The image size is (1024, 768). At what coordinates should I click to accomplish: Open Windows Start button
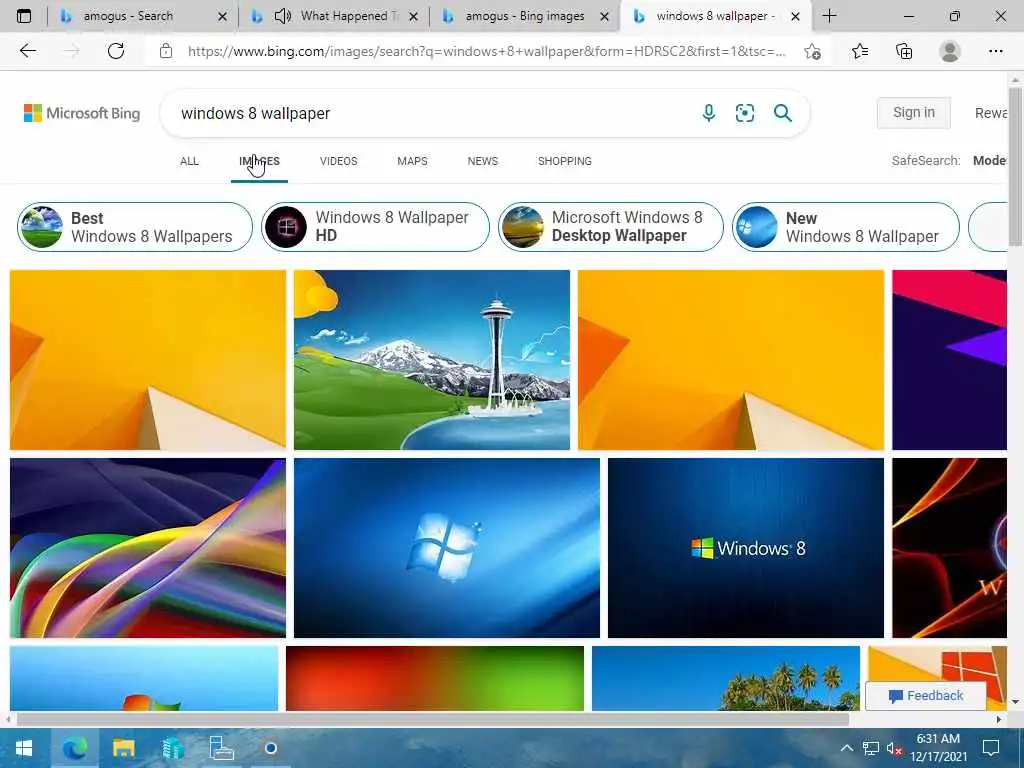24,748
